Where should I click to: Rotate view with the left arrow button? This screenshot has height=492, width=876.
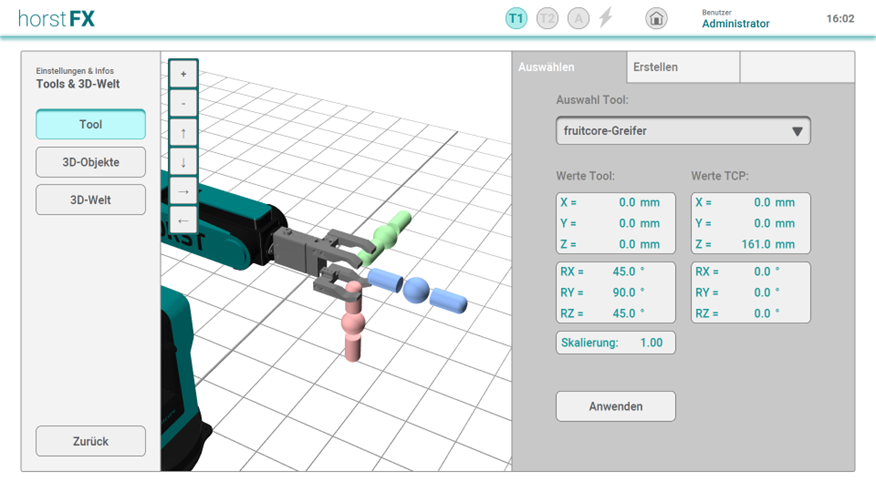[x=183, y=220]
